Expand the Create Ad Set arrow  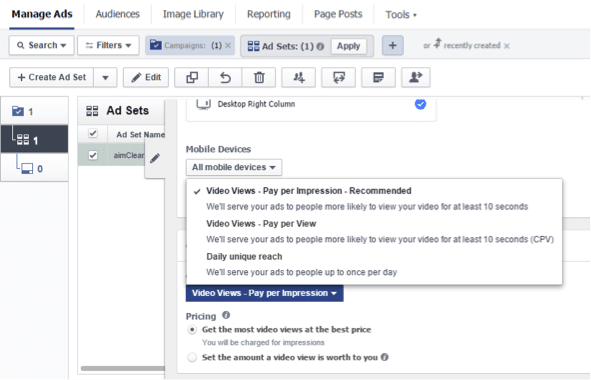(105, 78)
